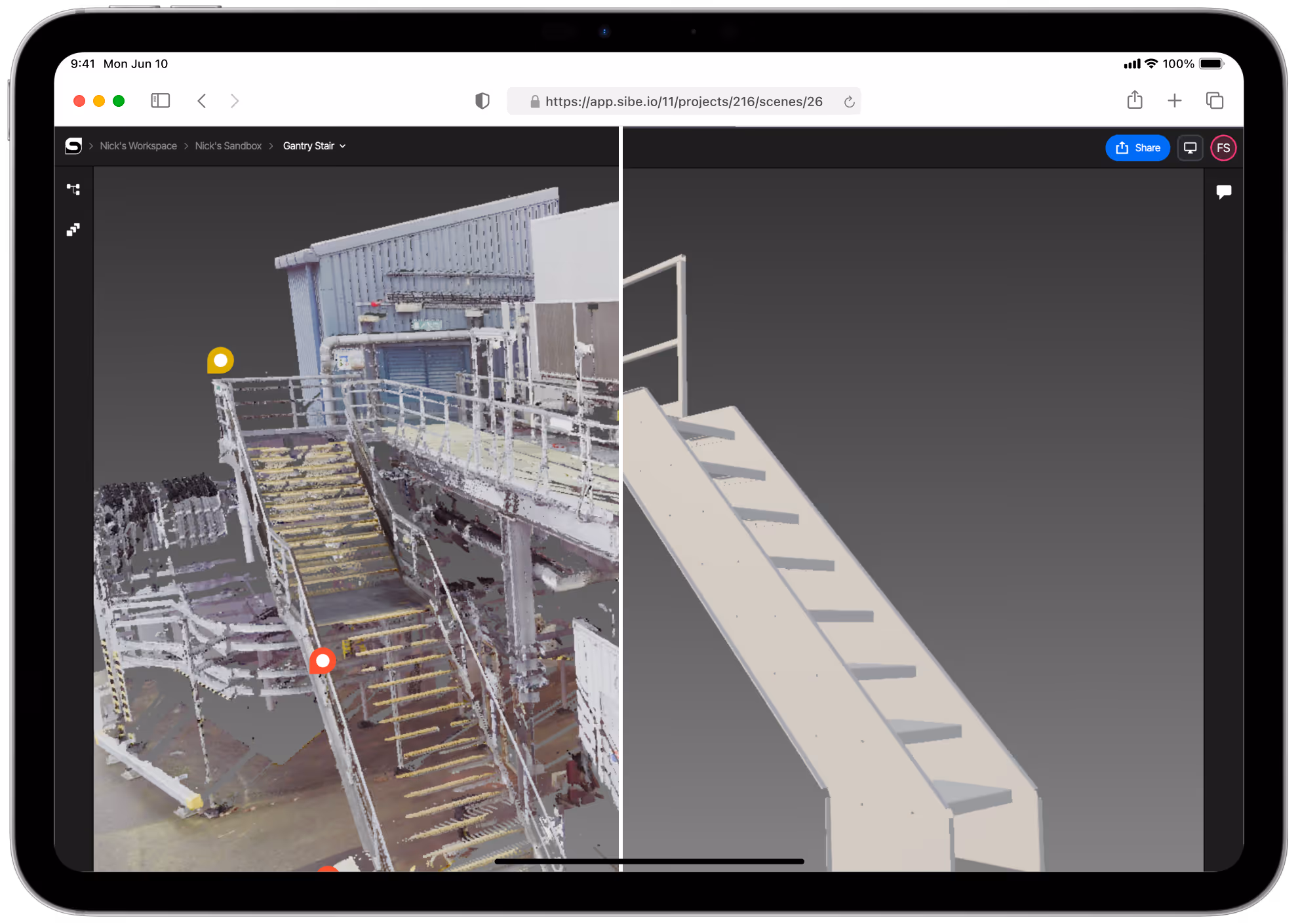1298x924 pixels.
Task: Show the tab overview
Action: [1215, 100]
